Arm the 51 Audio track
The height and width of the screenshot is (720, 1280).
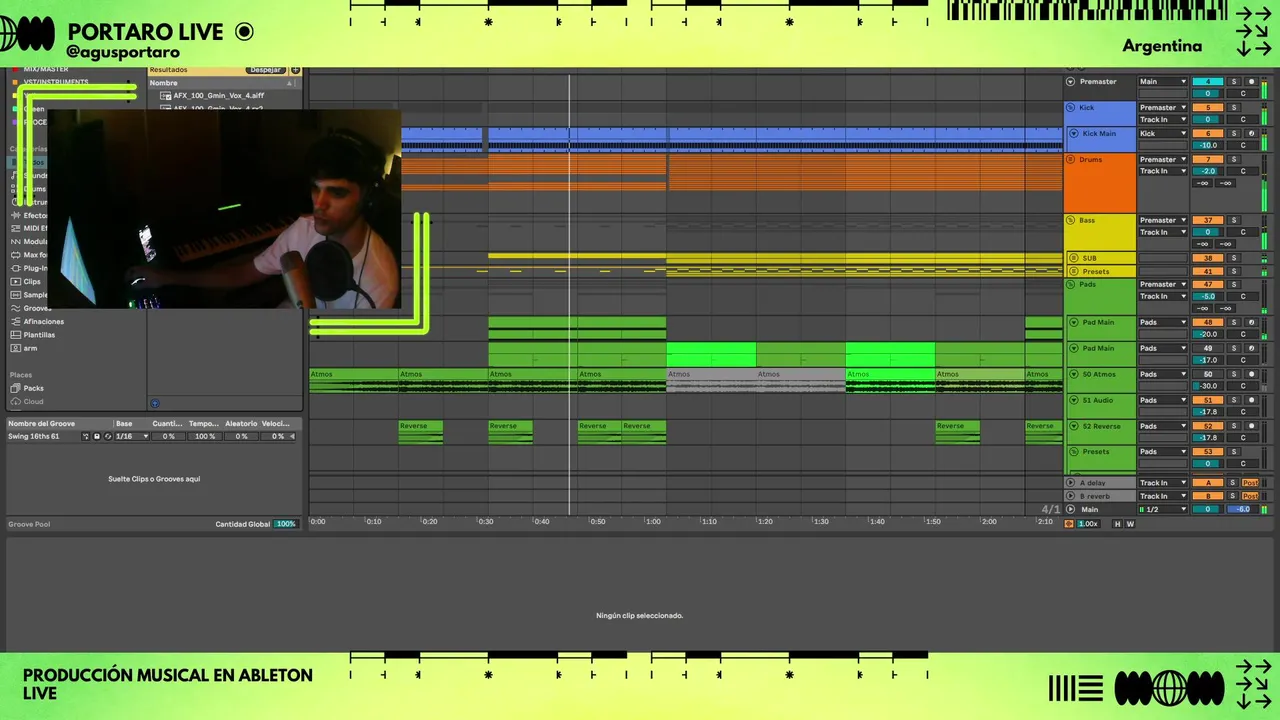click(x=1251, y=400)
